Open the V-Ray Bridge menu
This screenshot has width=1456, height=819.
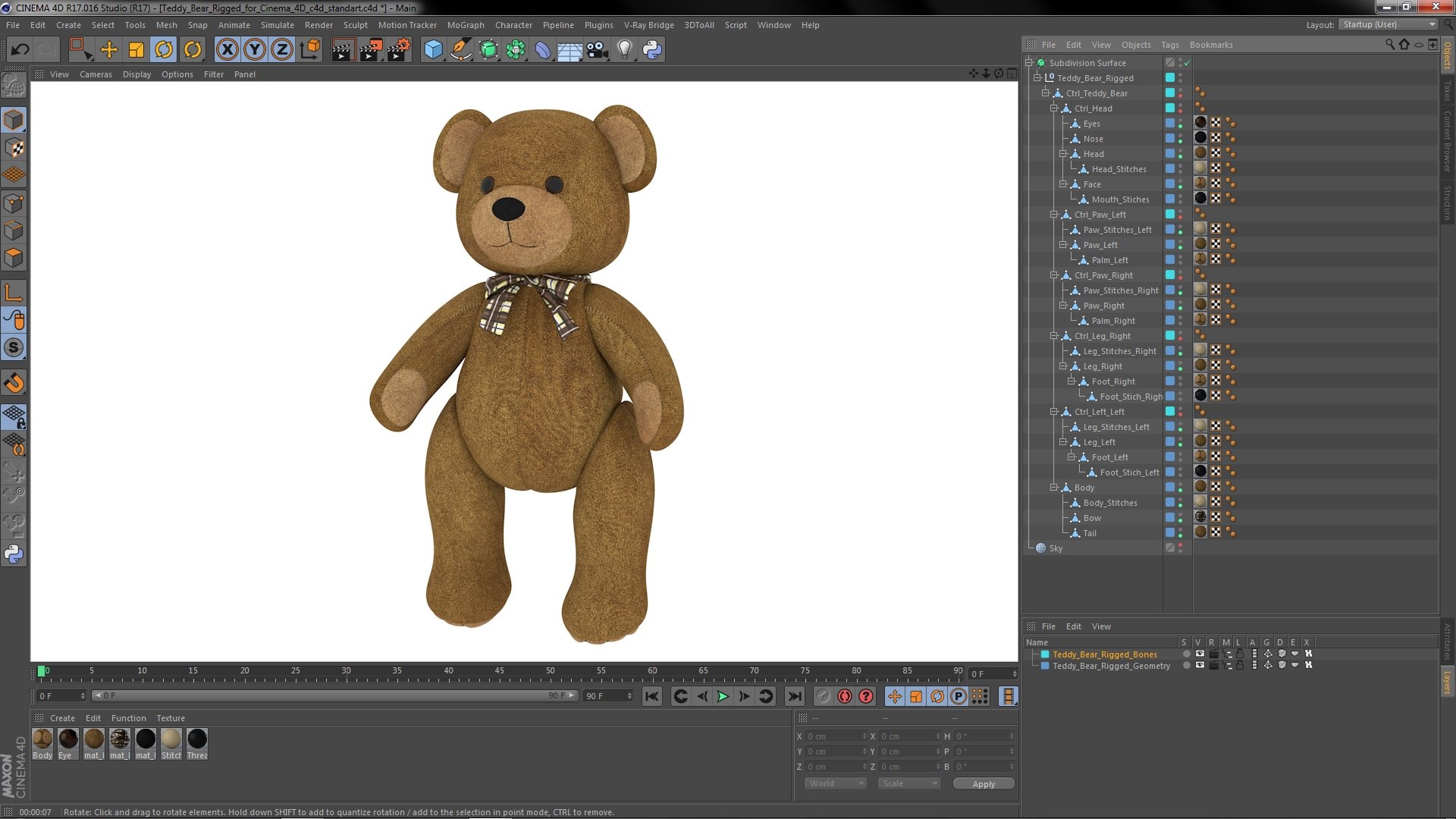pyautogui.click(x=648, y=25)
